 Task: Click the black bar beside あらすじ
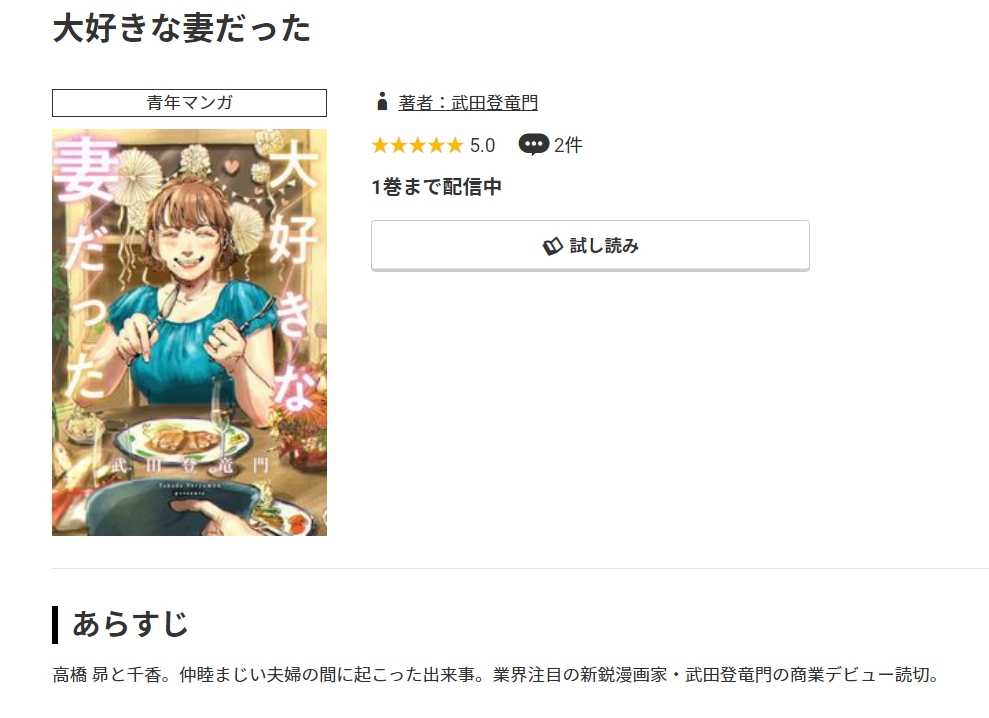pos(56,625)
